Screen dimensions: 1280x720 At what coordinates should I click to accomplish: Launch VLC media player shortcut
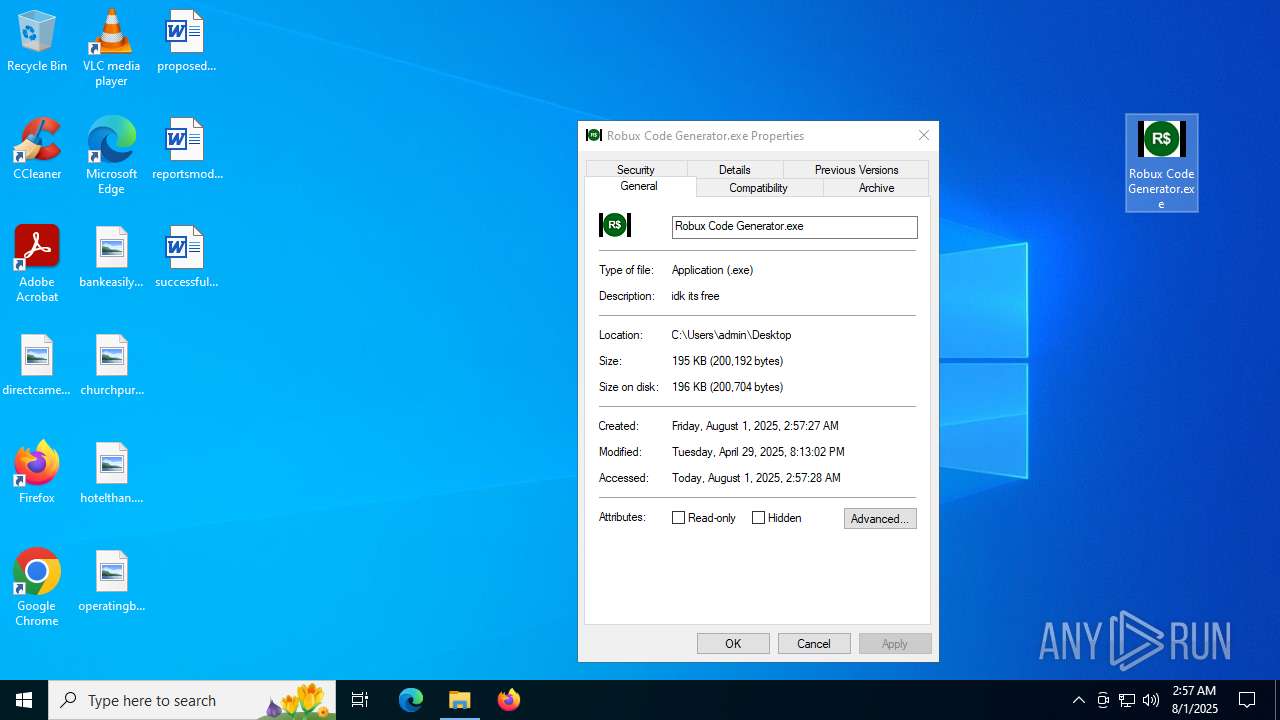(111, 48)
